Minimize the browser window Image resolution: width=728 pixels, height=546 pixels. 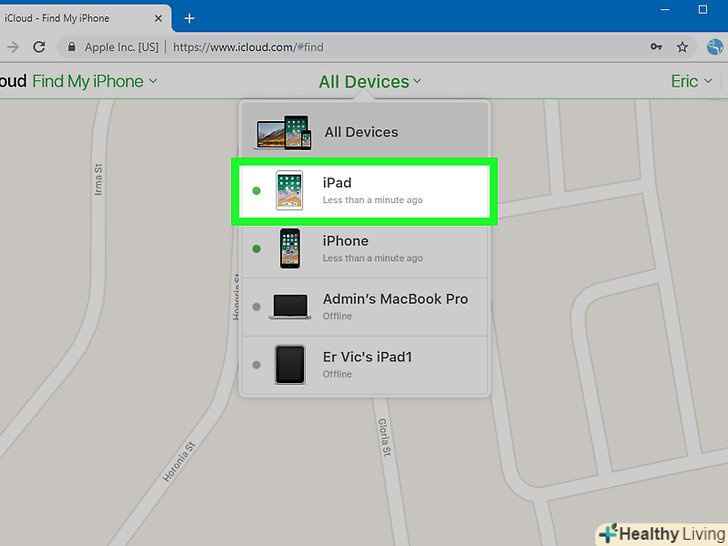(x=665, y=9)
